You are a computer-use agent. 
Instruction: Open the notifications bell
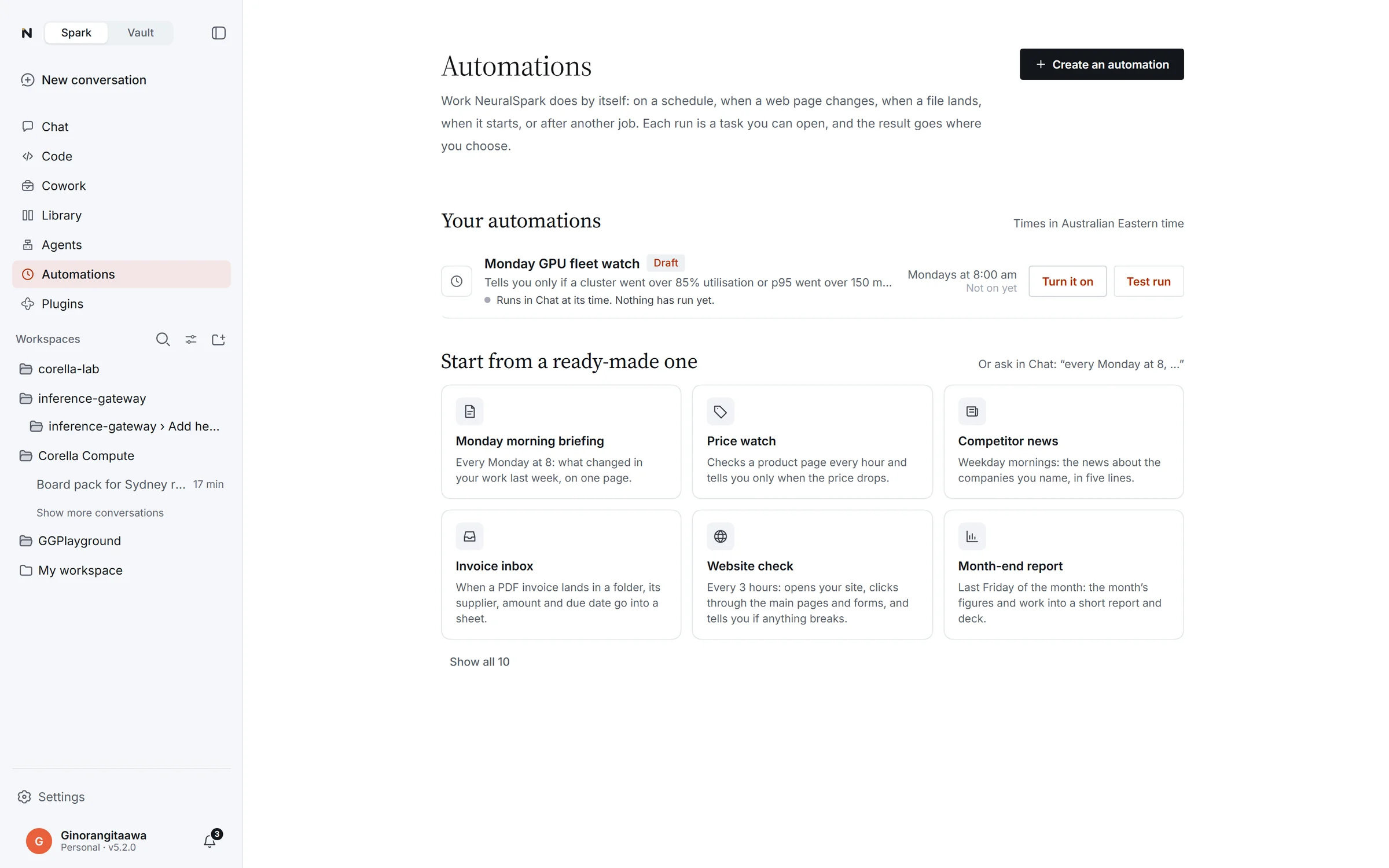210,841
